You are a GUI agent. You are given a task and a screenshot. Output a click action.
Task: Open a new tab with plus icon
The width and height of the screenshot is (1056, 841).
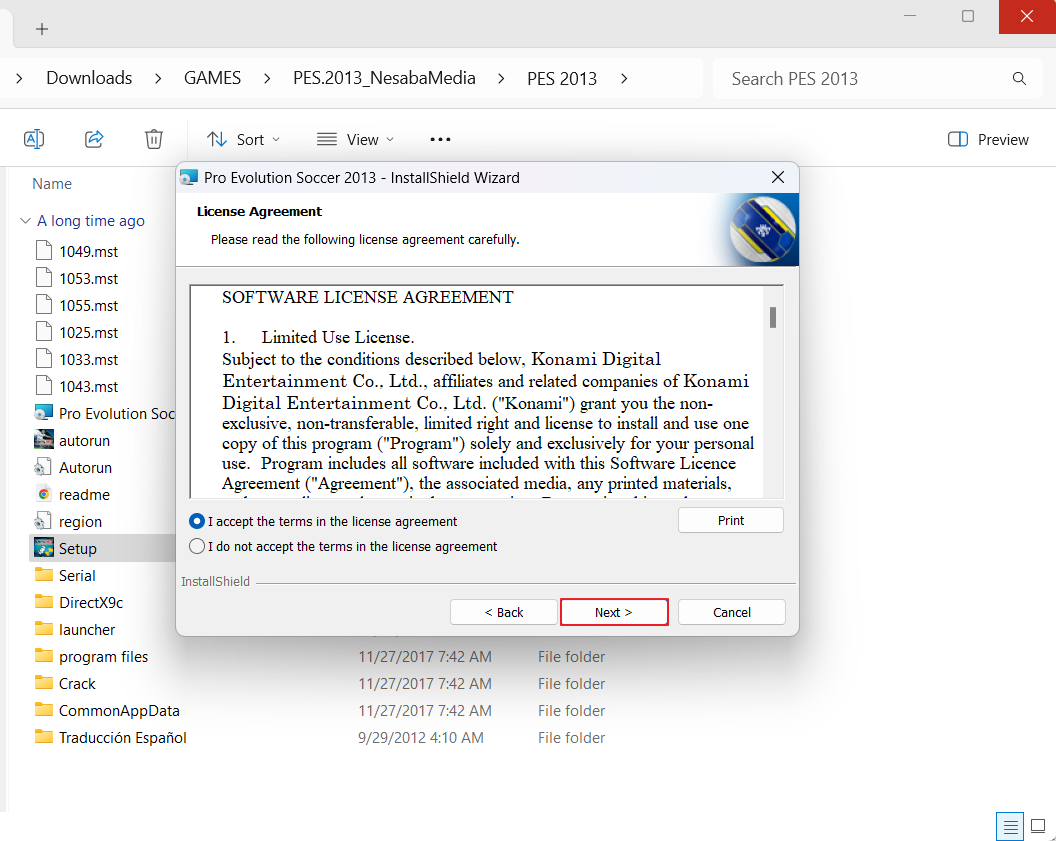(x=42, y=29)
